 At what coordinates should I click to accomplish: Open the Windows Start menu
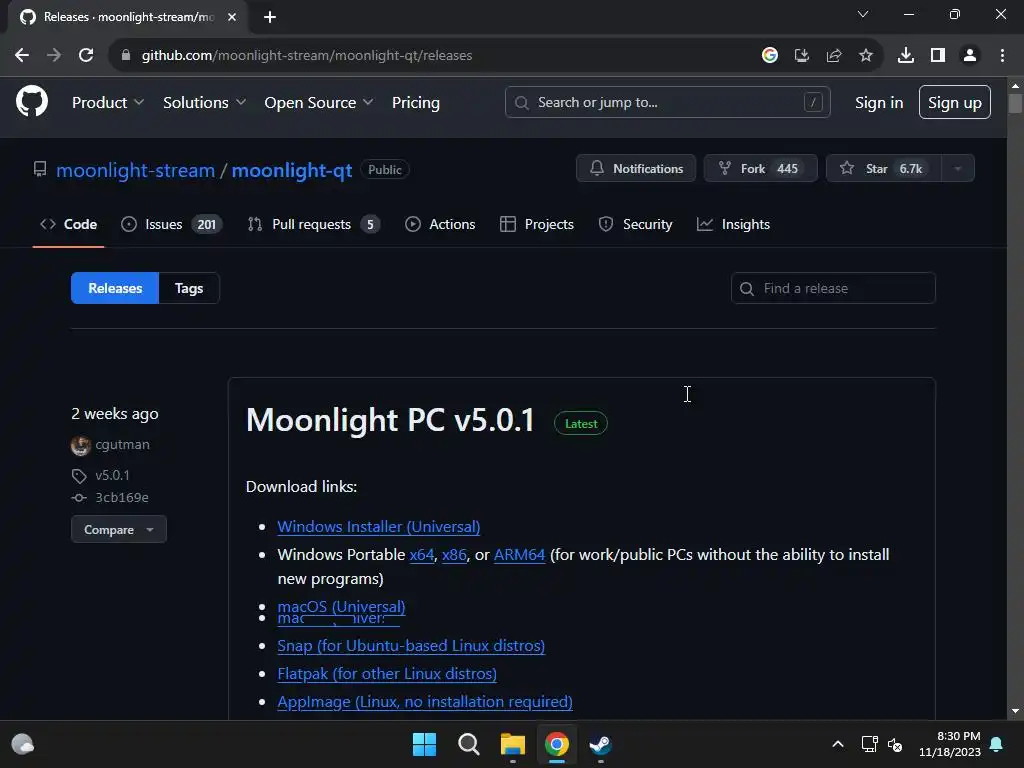(x=424, y=744)
